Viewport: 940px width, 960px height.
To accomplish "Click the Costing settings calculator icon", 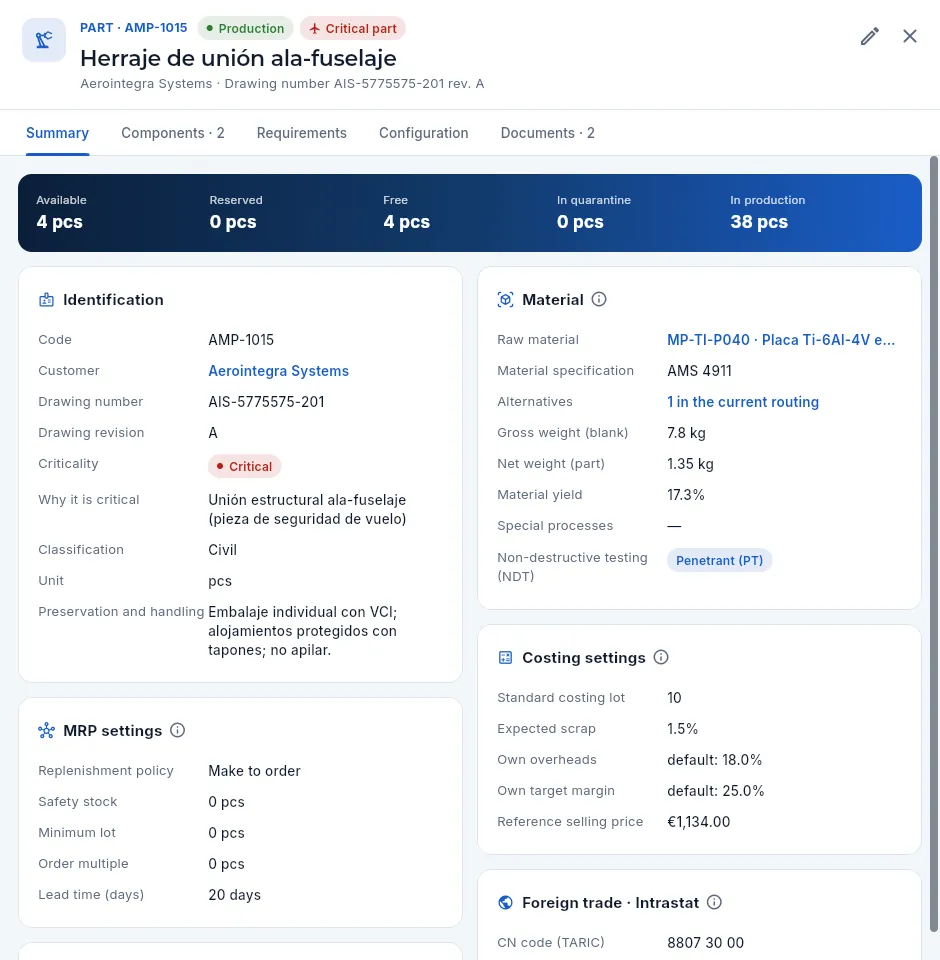I will 505,658.
